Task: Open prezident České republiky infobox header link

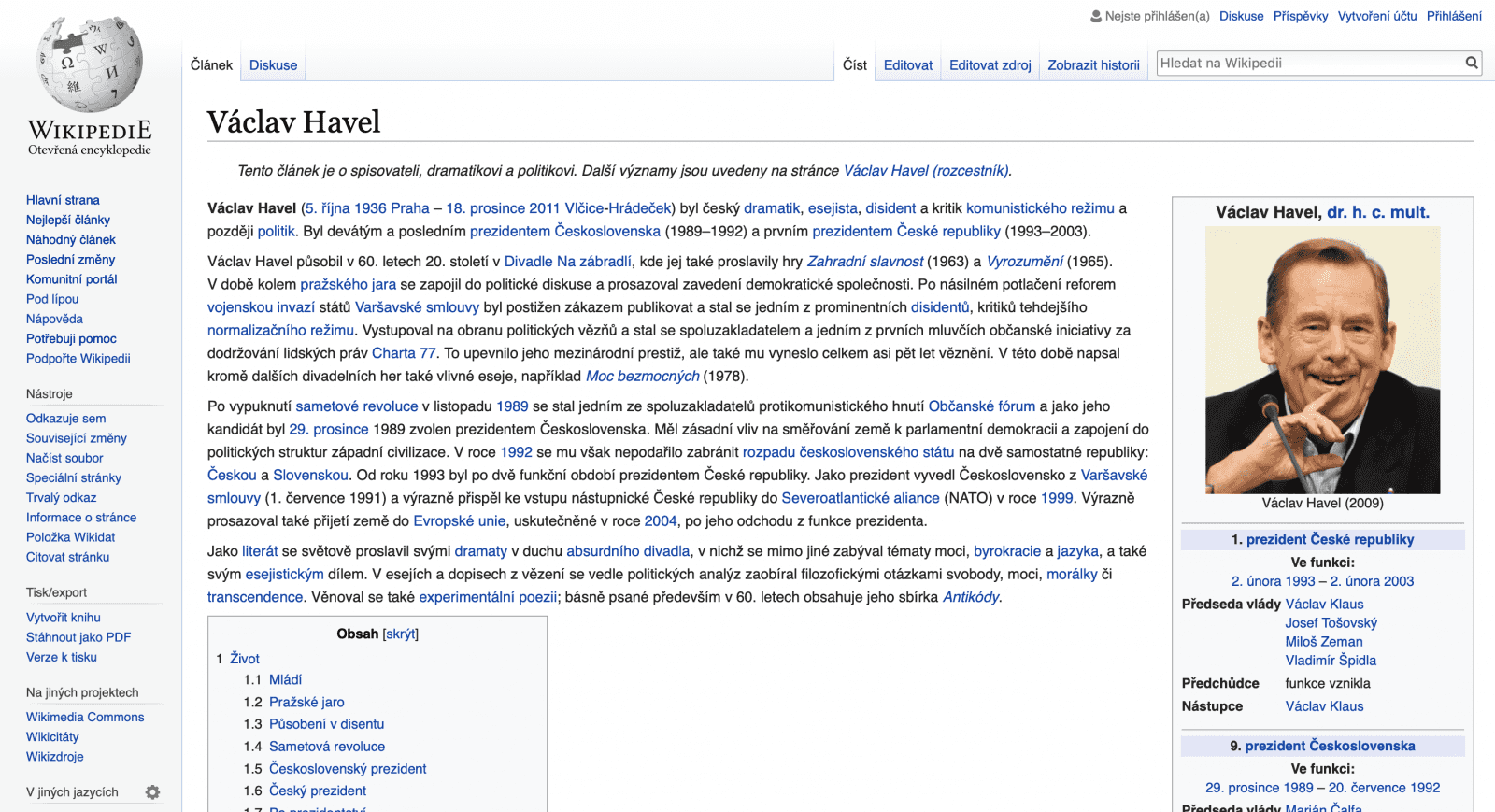Action: [x=1331, y=539]
